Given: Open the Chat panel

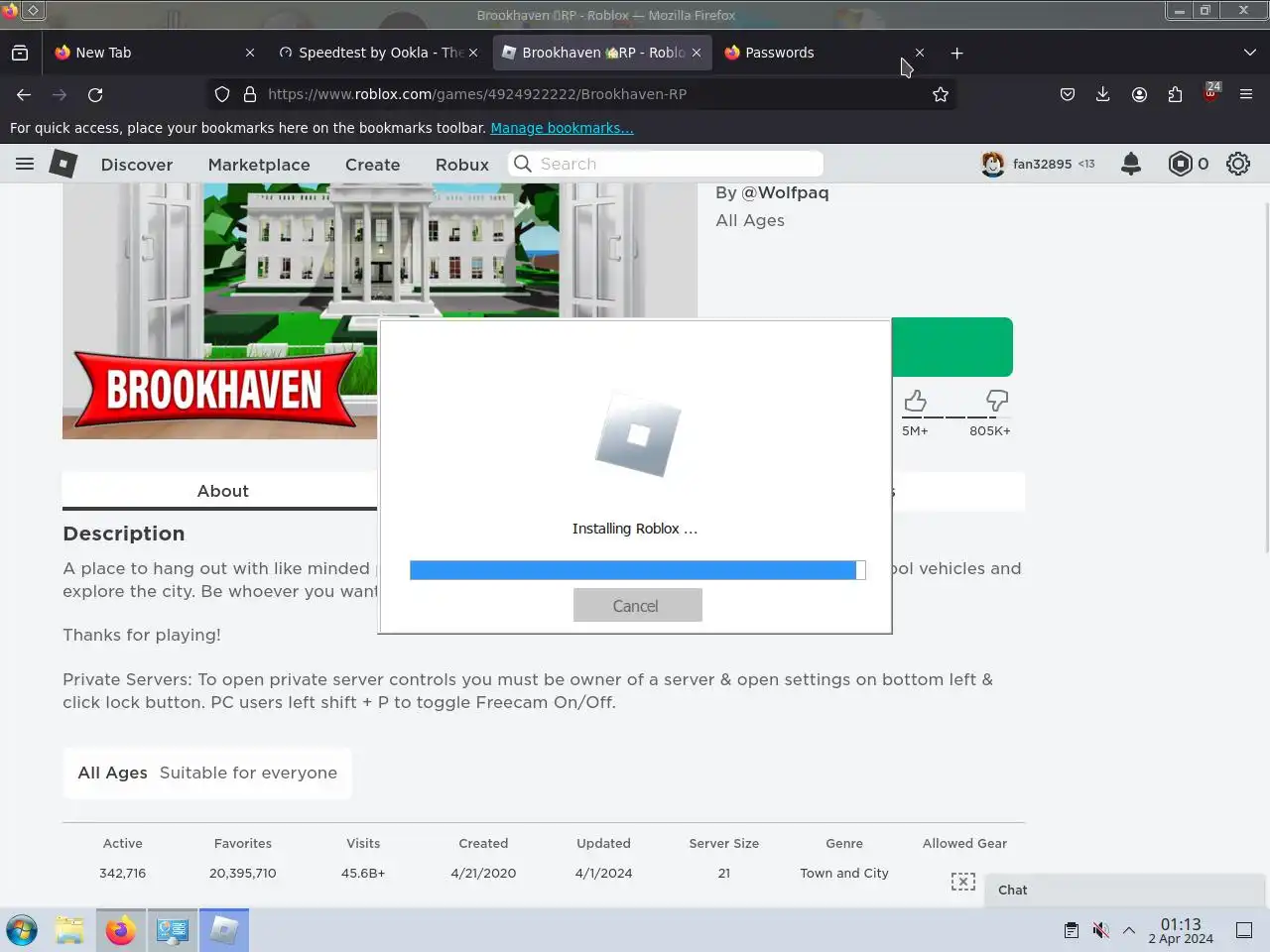Looking at the screenshot, I should [x=1125, y=890].
